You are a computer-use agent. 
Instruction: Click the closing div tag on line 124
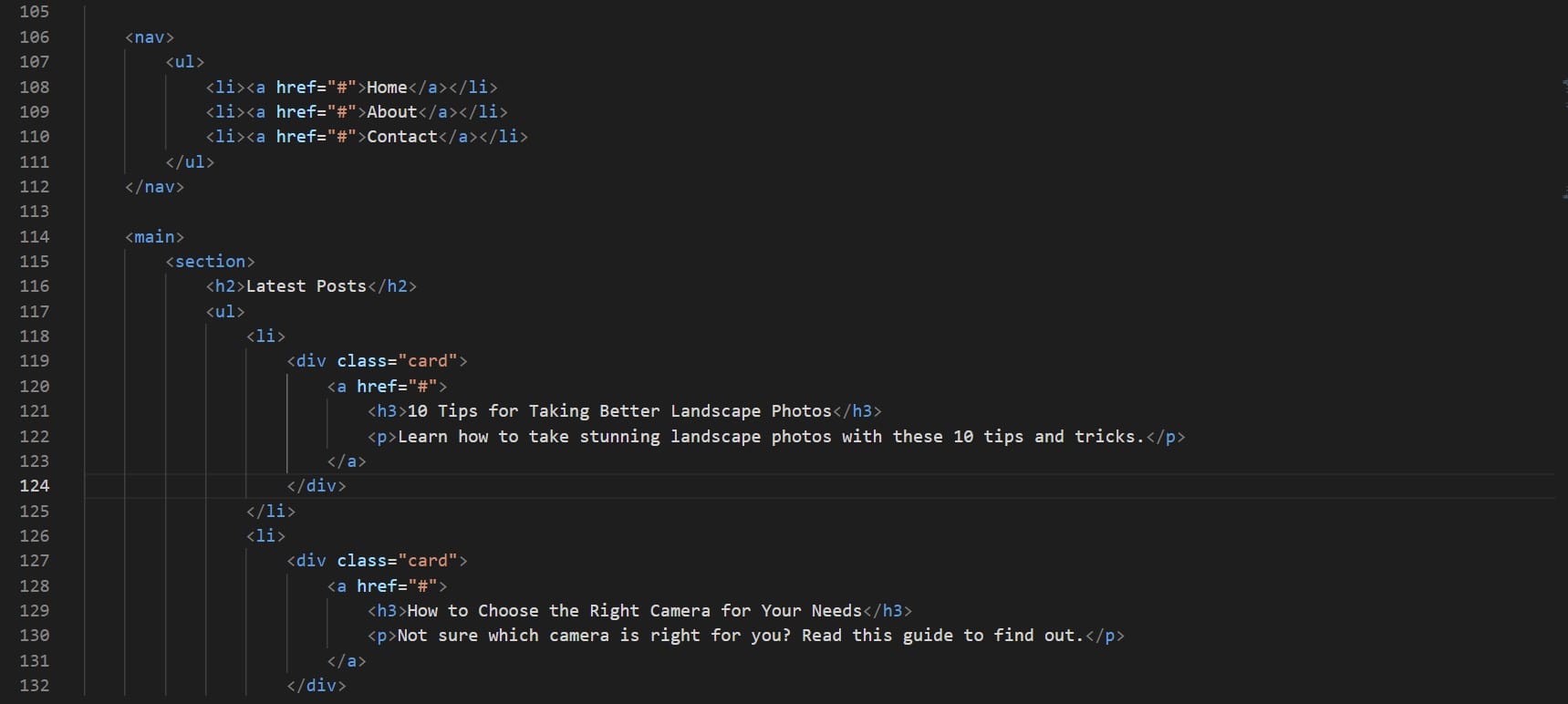pos(317,486)
